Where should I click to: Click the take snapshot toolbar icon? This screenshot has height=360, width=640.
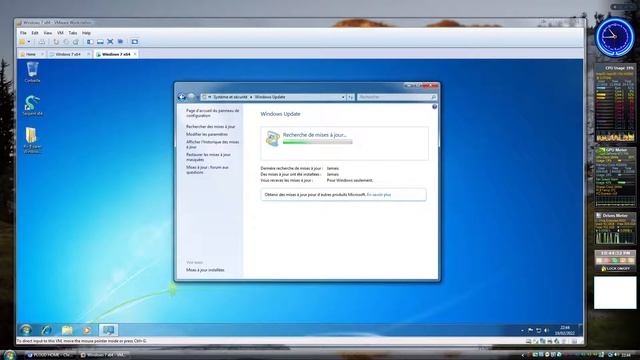(x=56, y=42)
